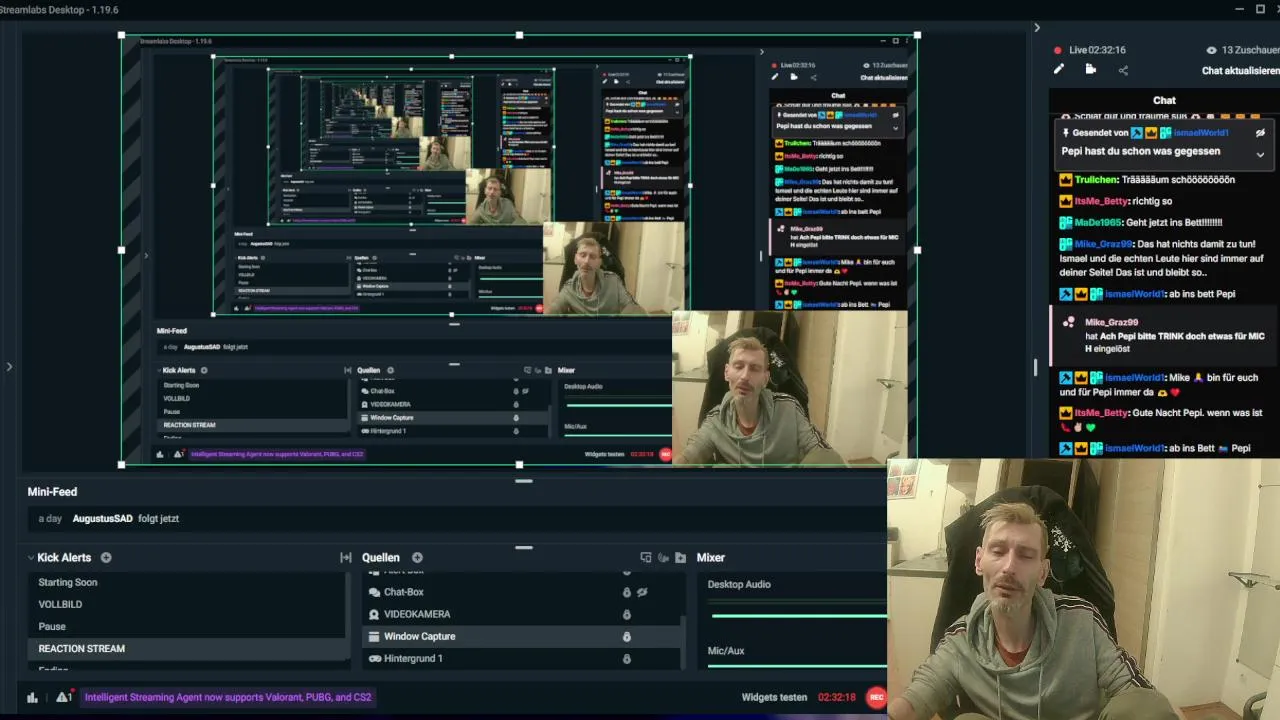The image size is (1280, 720).
Task: Click the Mini-Feed heading
Action: click(52, 492)
